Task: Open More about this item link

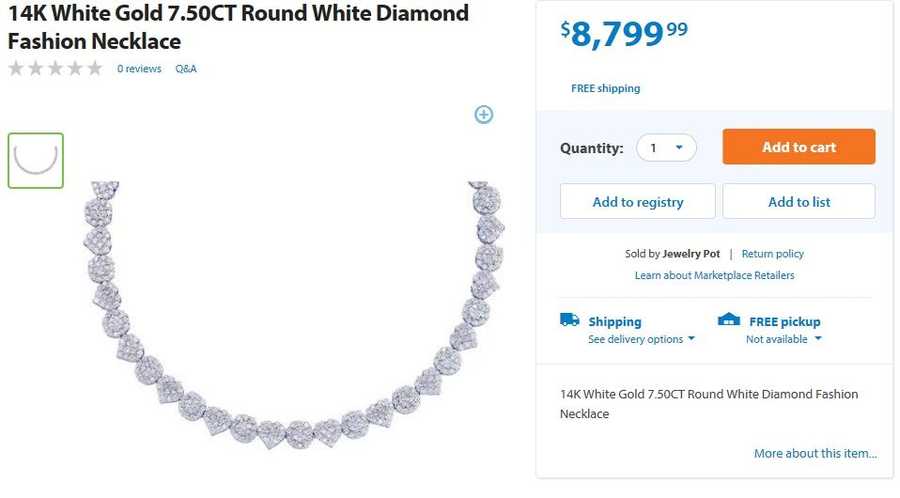Action: pos(815,453)
